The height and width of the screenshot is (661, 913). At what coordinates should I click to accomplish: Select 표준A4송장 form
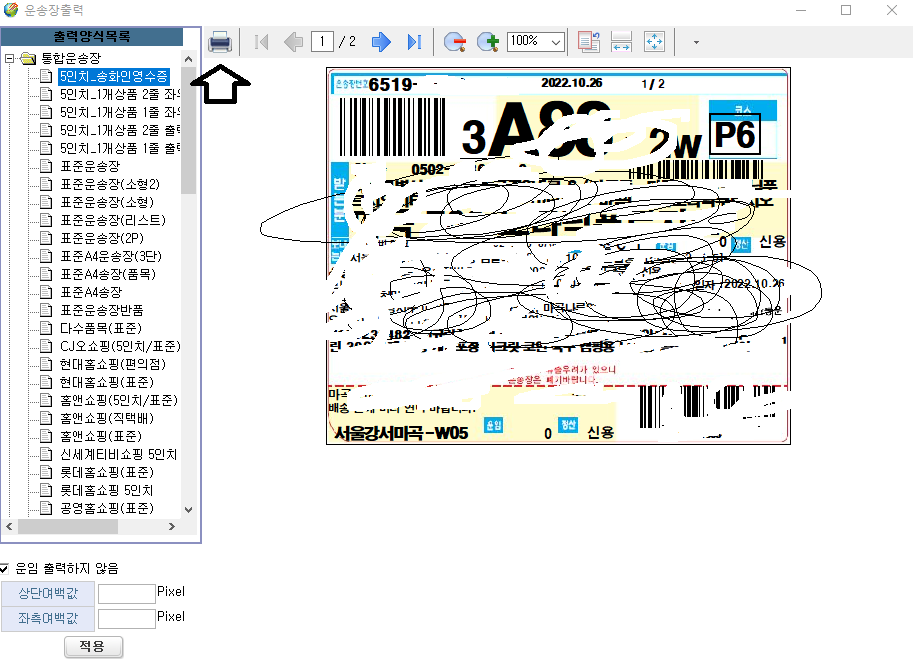click(x=91, y=292)
